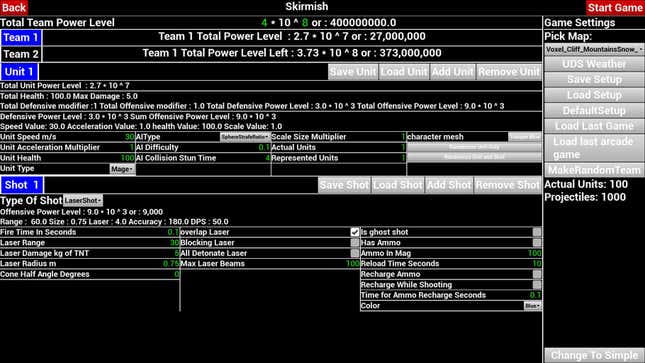
Task: Uncheck the overlap Laser checkbox
Action: [355, 232]
